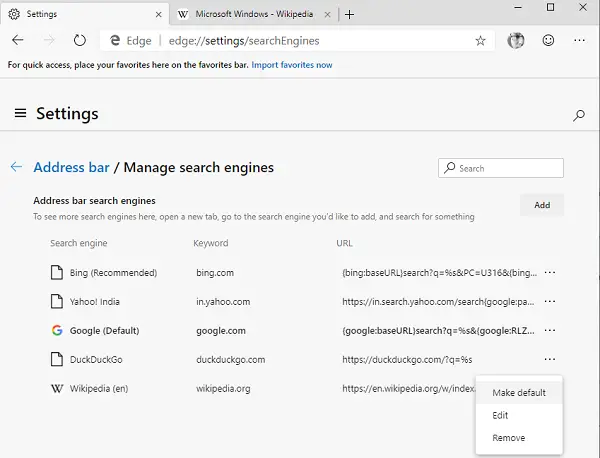Click the en.wikipedia.org URL
The width and height of the screenshot is (600, 458).
tap(409, 389)
